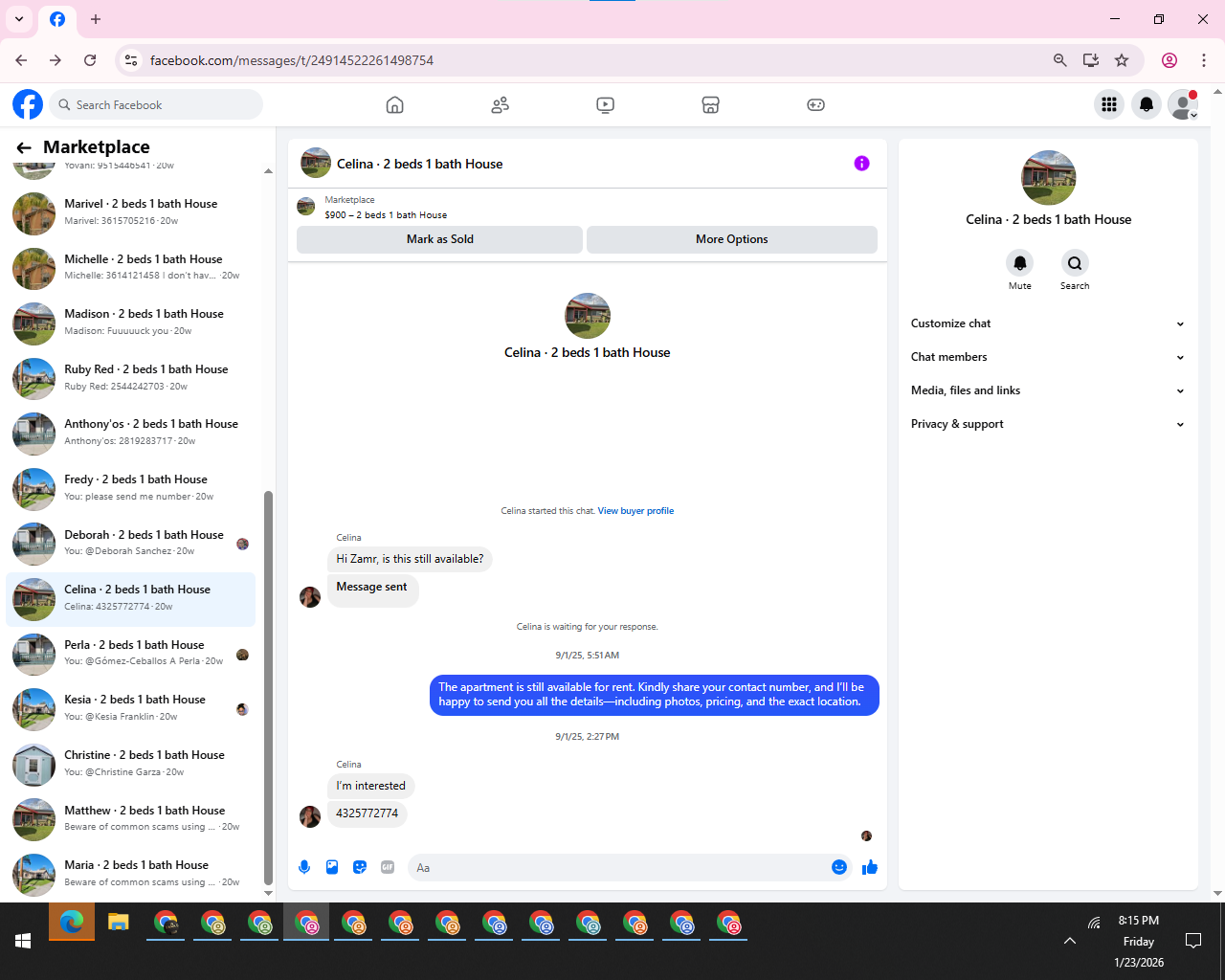Record a voice clip with microphone icon
This screenshot has width=1225, height=980.
pos(304,867)
